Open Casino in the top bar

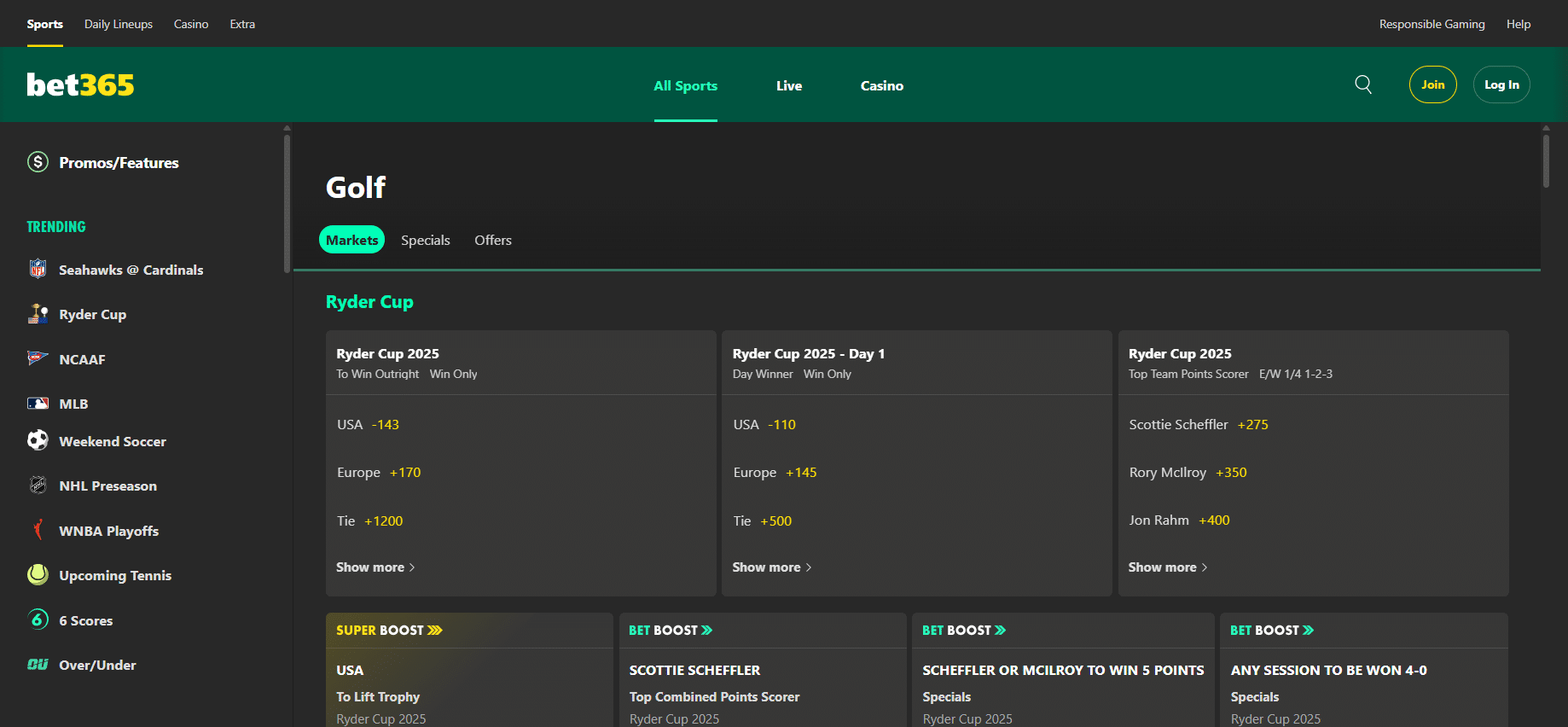tap(191, 24)
